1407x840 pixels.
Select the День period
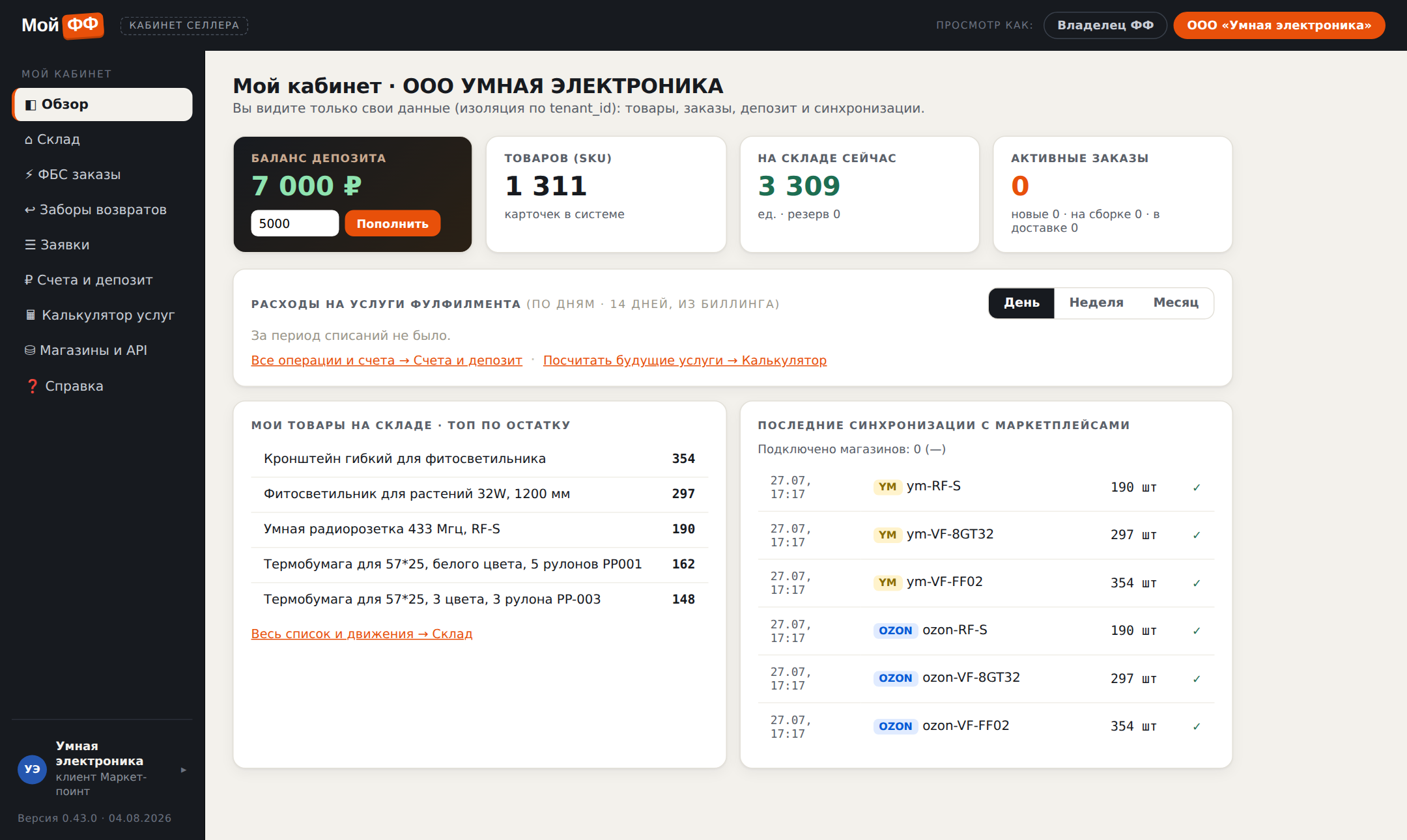point(1021,303)
